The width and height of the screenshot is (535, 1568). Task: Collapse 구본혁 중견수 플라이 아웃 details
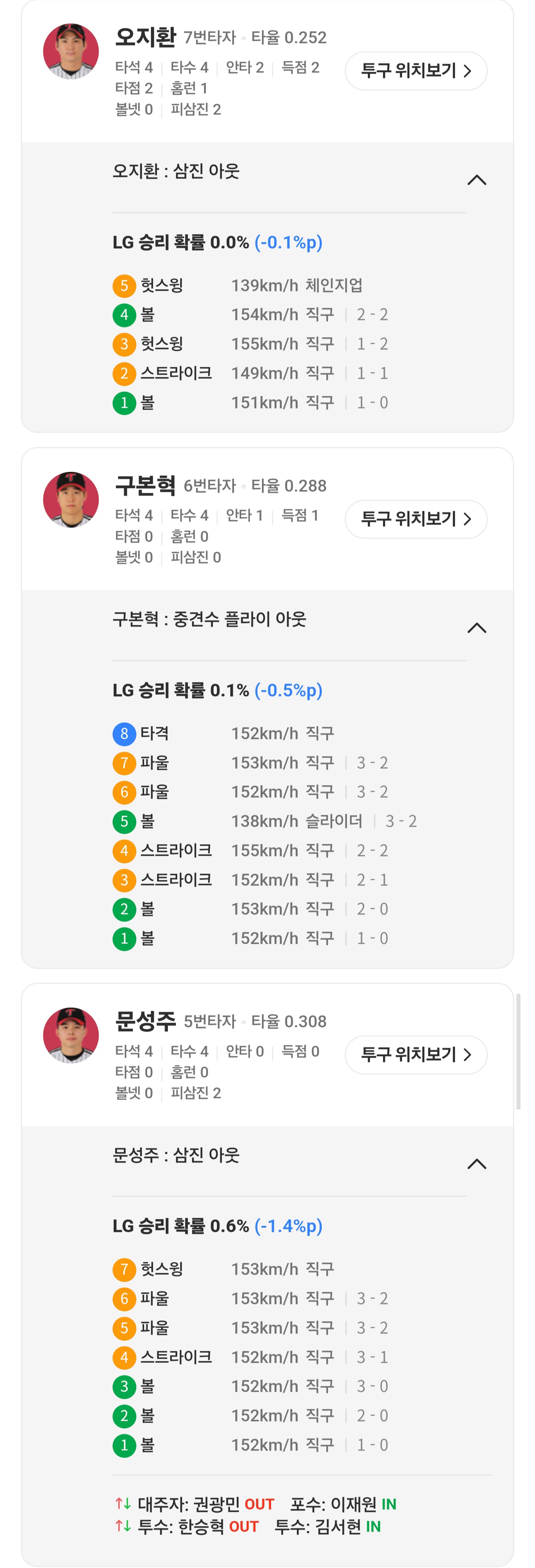(477, 628)
